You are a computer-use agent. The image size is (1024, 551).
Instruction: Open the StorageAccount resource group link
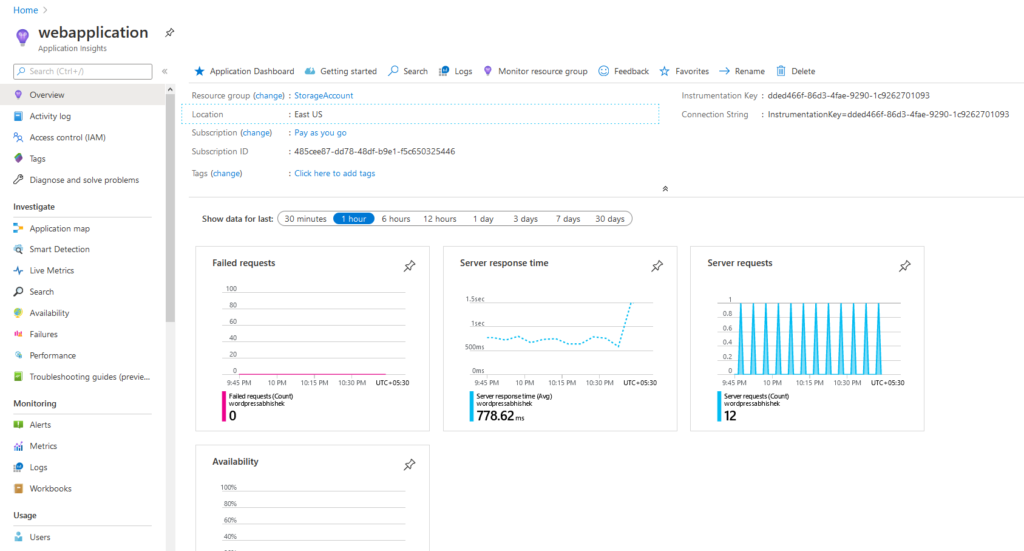[x=323, y=96]
